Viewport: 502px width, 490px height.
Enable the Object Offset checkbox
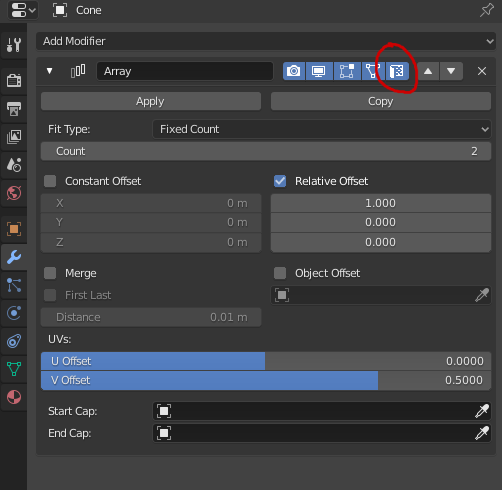pos(280,273)
